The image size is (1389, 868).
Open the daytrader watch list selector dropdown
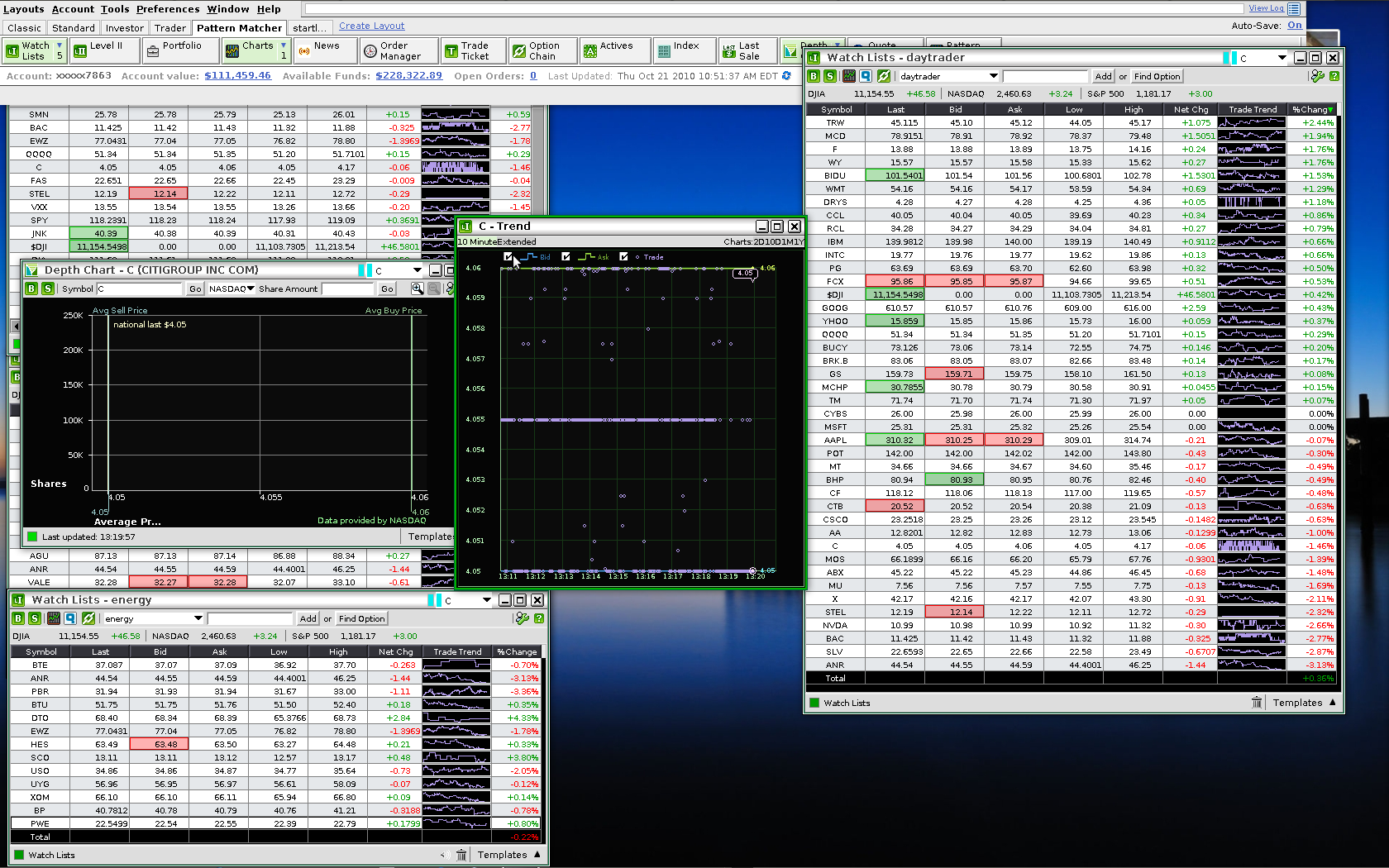(x=994, y=76)
